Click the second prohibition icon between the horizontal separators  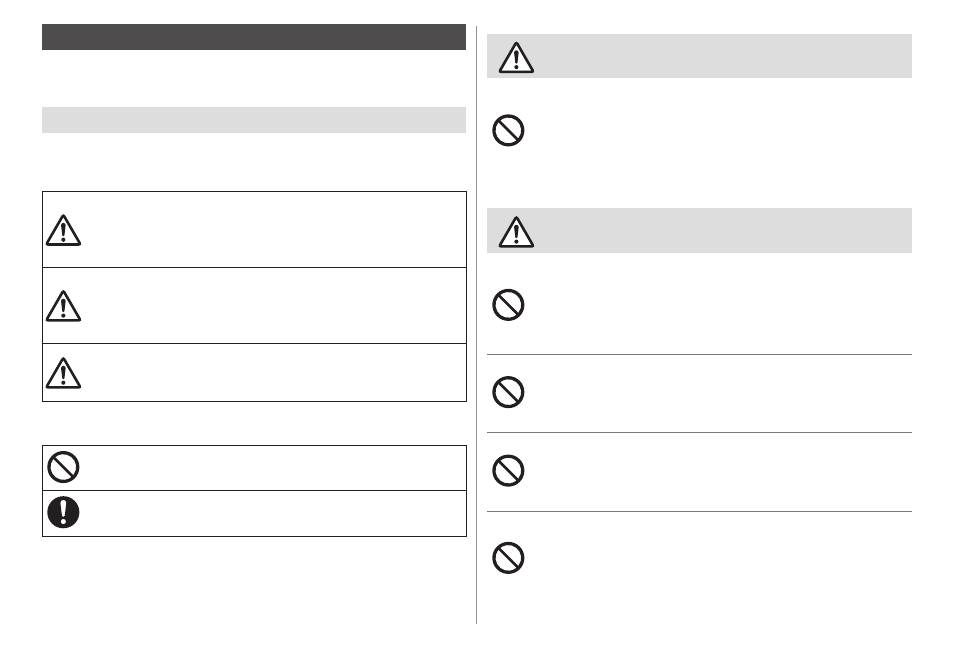click(508, 392)
